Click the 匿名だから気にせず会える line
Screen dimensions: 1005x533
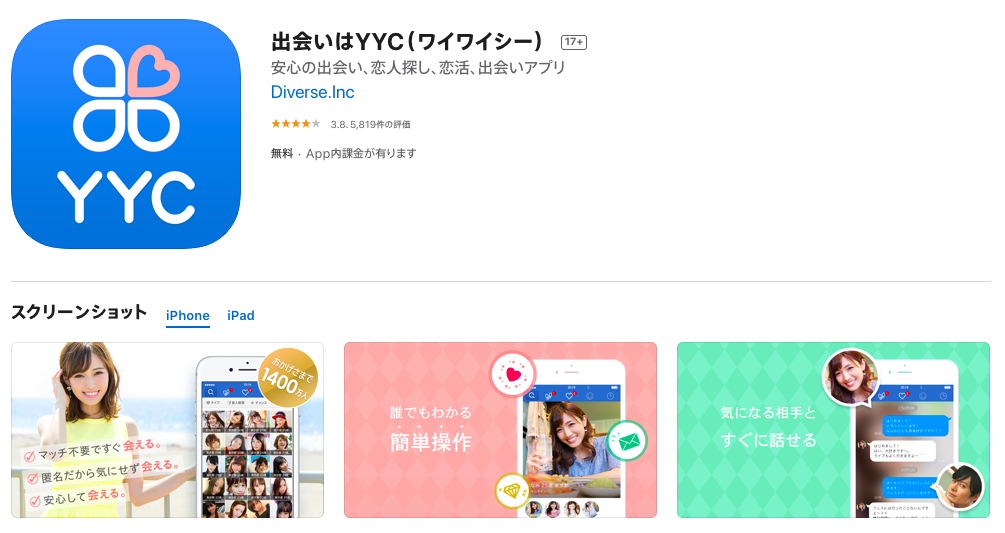point(103,473)
